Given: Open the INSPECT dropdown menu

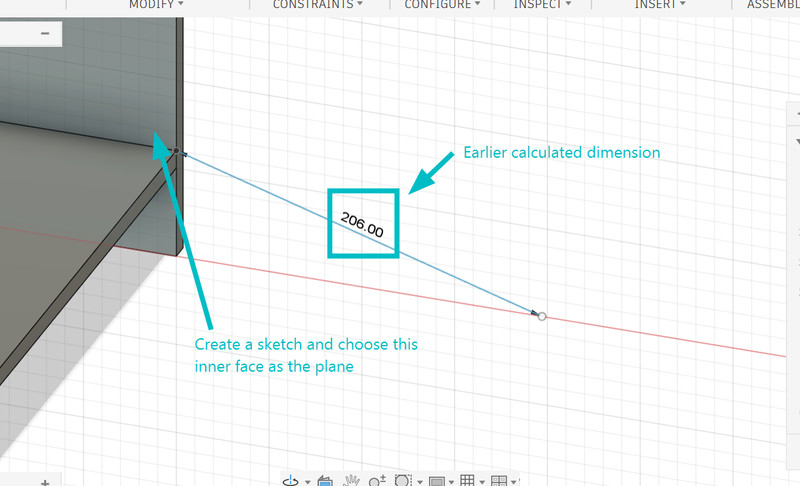Looking at the screenshot, I should pyautogui.click(x=542, y=5).
